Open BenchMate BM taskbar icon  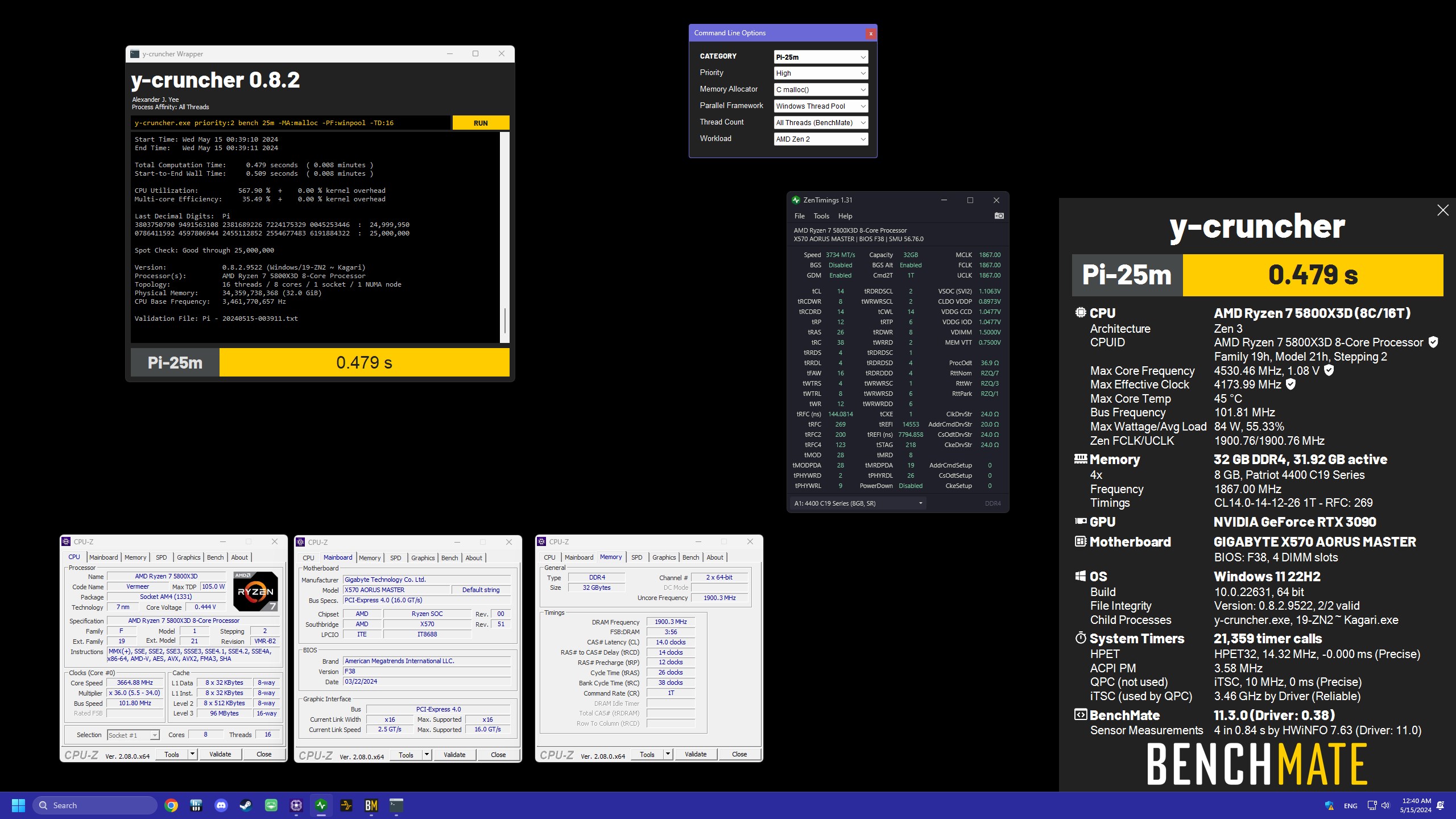[371, 805]
